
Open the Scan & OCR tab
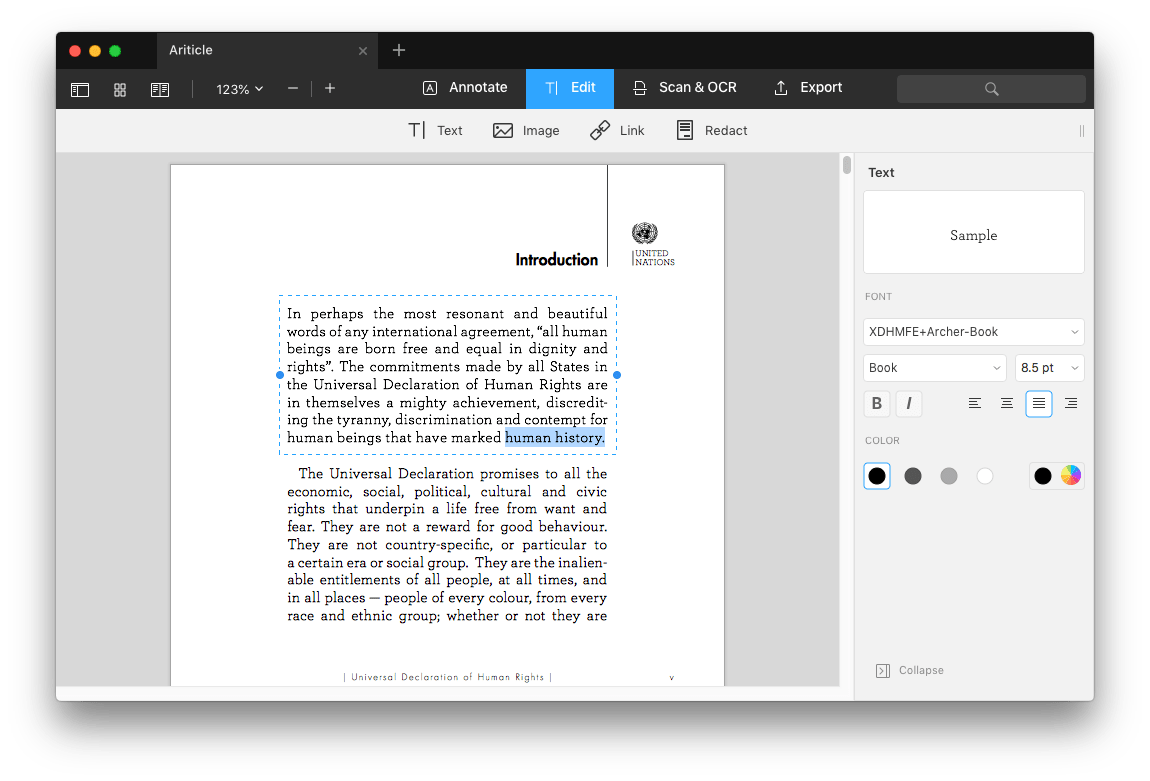point(684,88)
